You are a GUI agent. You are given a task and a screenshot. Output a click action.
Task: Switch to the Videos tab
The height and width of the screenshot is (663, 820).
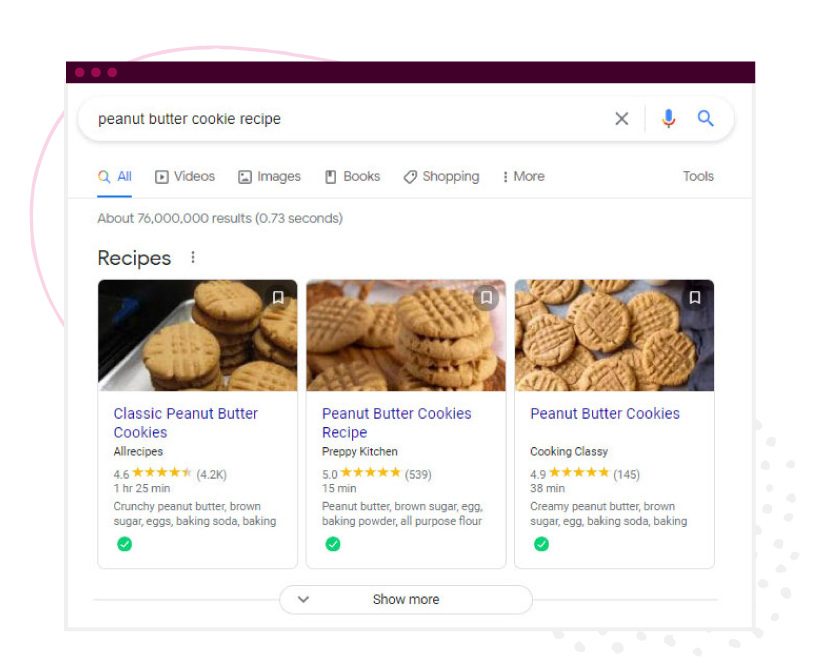click(185, 177)
